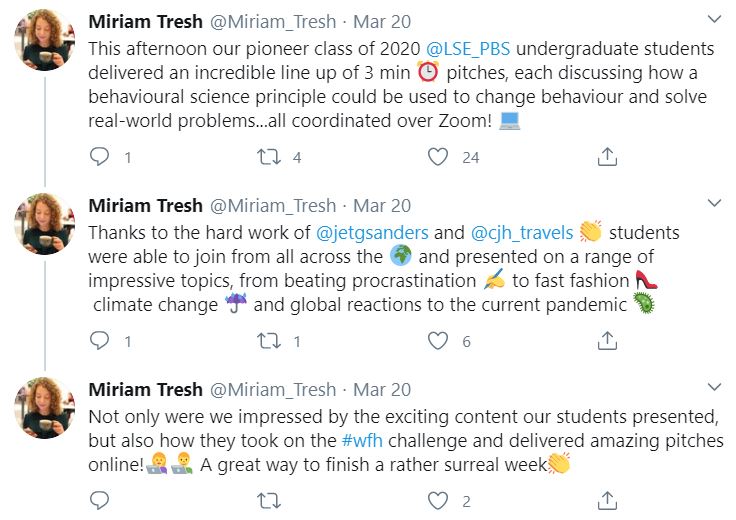Open more options chevron on second tweet
The image size is (736, 520).
click(x=714, y=204)
